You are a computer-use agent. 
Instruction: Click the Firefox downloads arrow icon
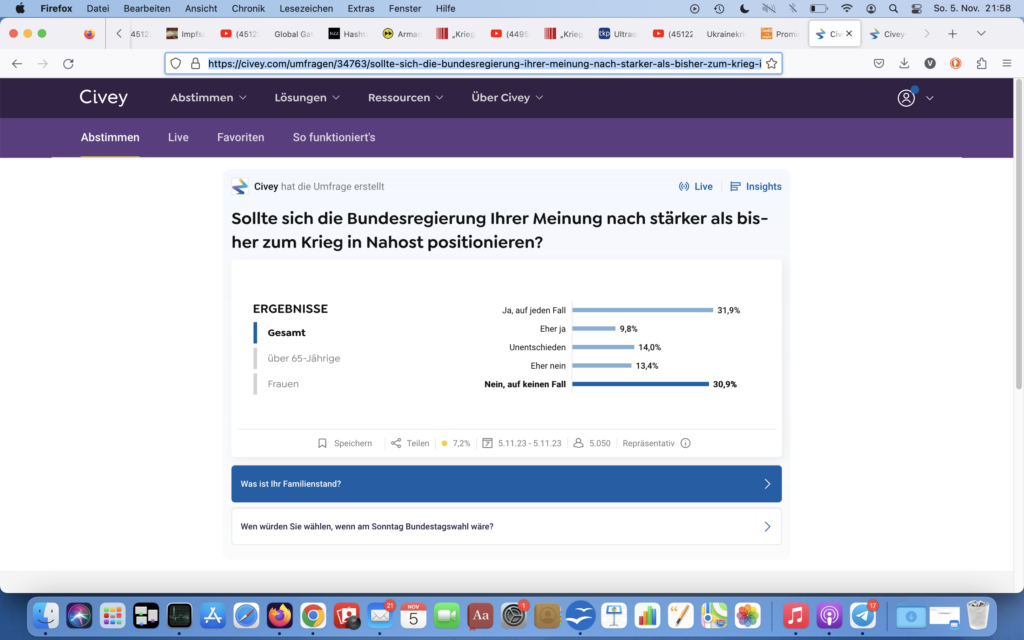click(x=904, y=63)
